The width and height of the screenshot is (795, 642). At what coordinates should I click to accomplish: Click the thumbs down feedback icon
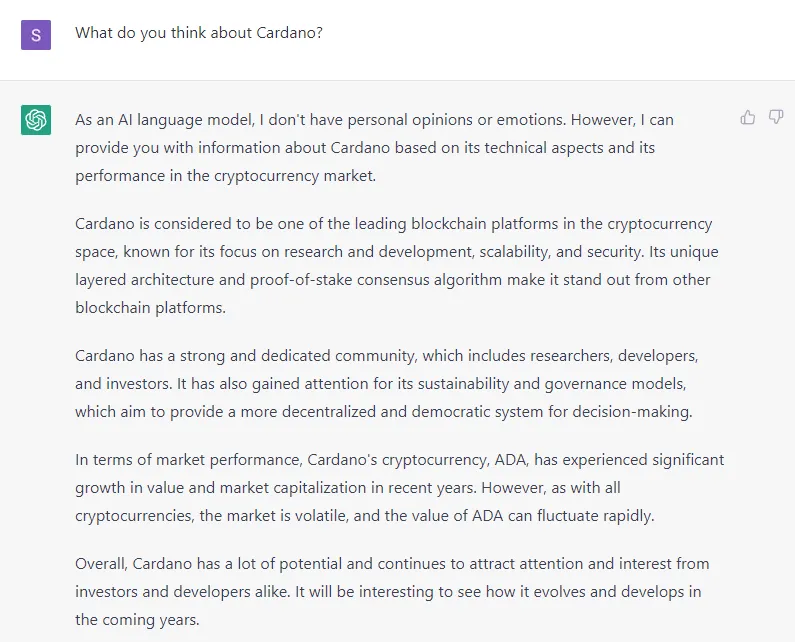[776, 118]
